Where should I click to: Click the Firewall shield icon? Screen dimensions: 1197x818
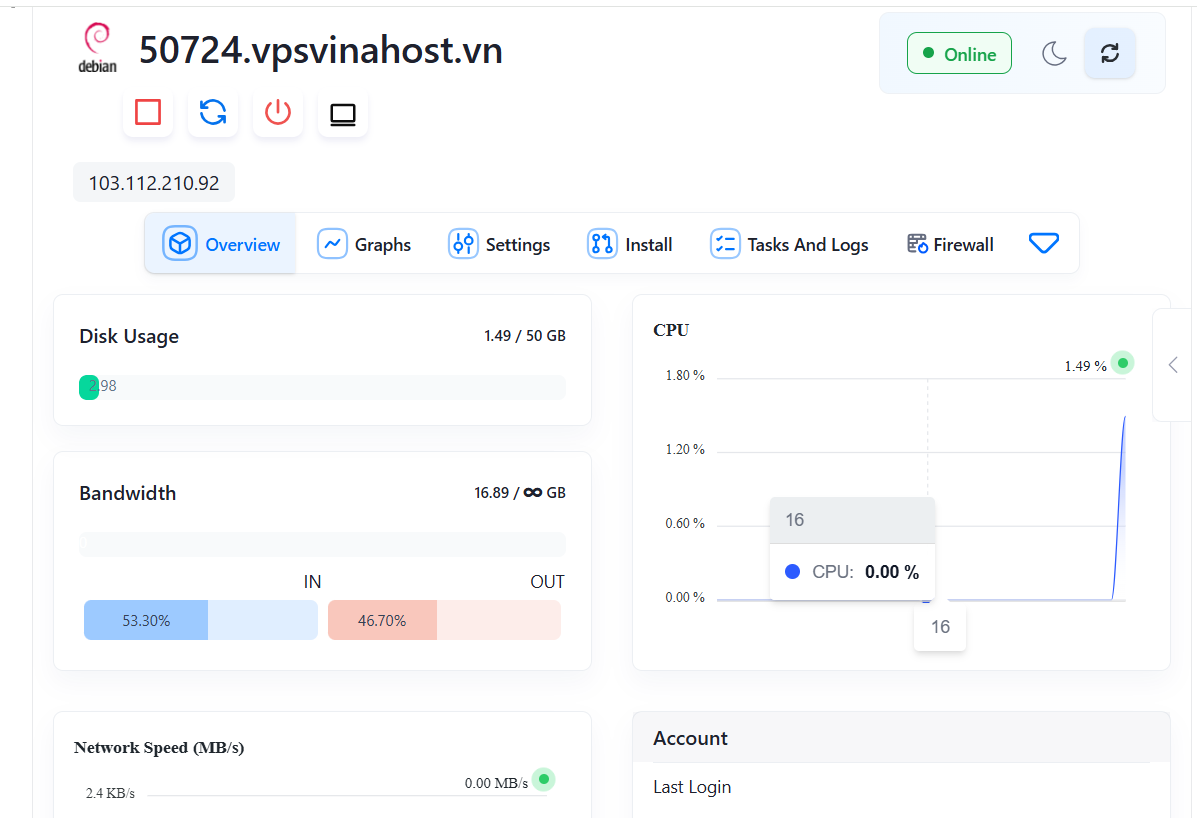[915, 243]
